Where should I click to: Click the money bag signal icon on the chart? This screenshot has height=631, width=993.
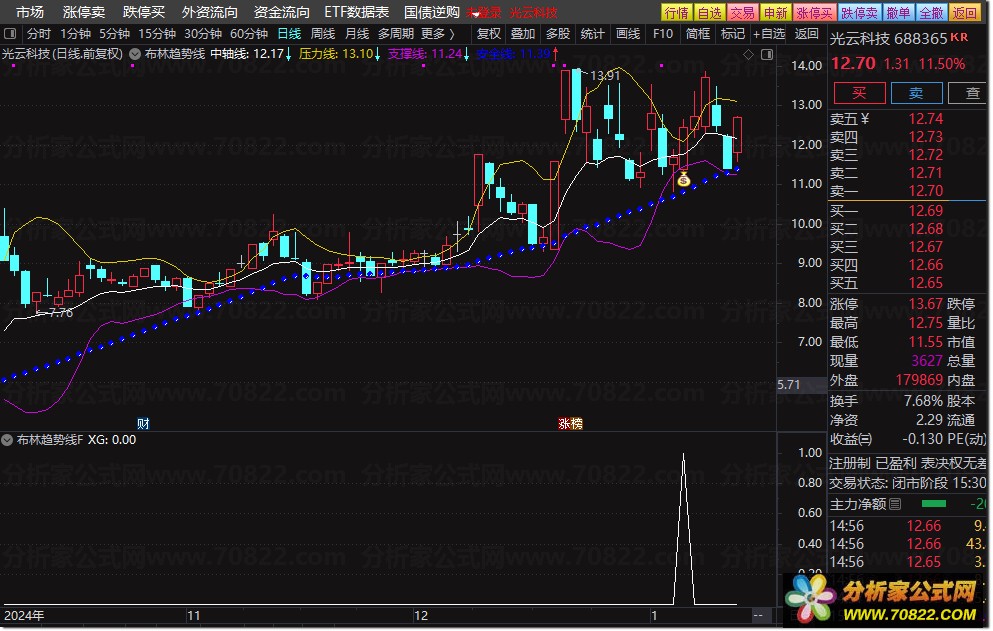coord(683,179)
